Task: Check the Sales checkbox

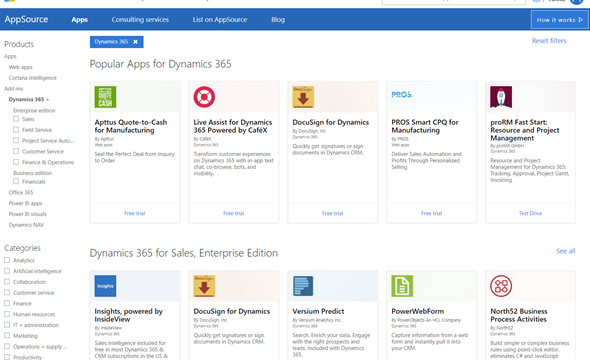Action: (x=16, y=119)
